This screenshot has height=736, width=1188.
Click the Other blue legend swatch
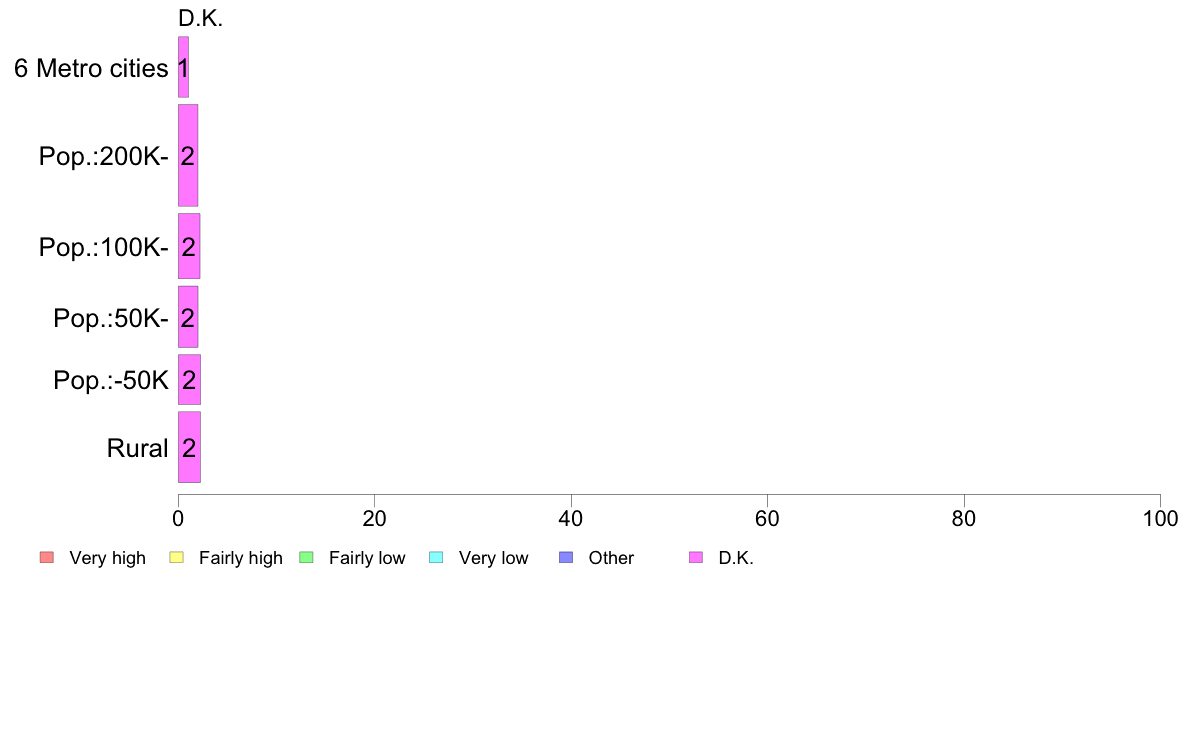point(566,558)
